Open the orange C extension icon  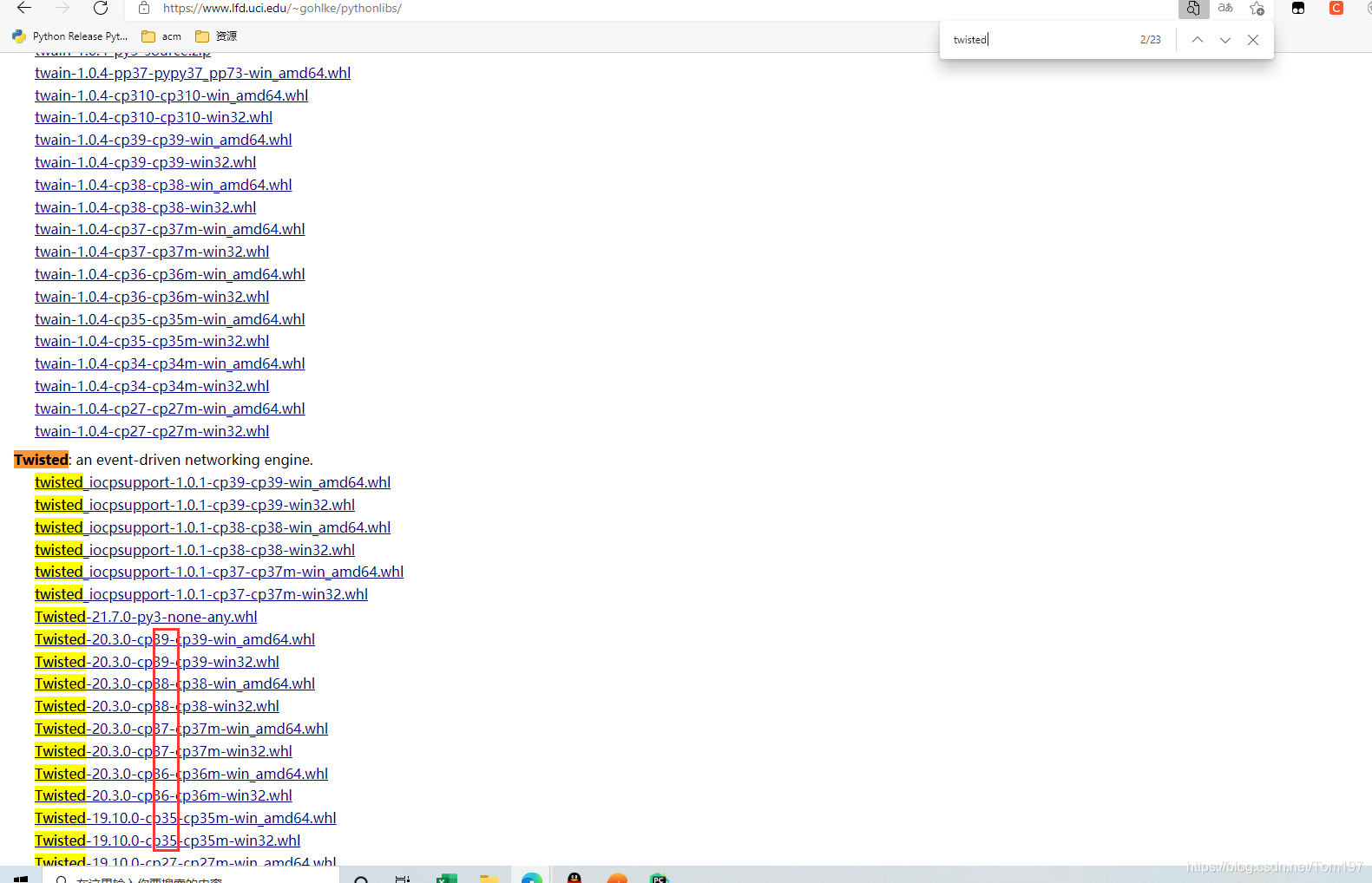pyautogui.click(x=1336, y=8)
